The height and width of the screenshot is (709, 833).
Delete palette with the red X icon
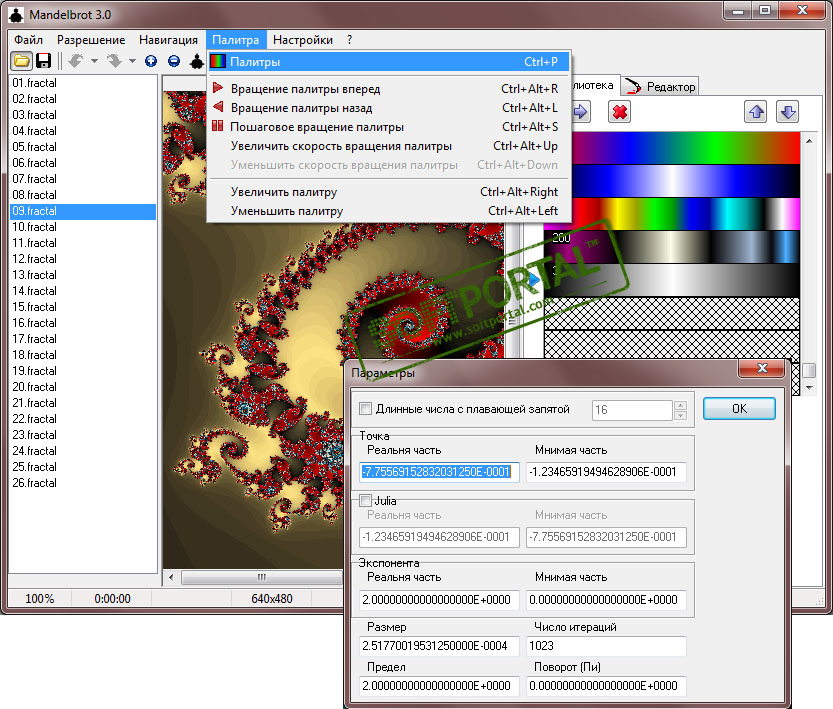(x=619, y=112)
